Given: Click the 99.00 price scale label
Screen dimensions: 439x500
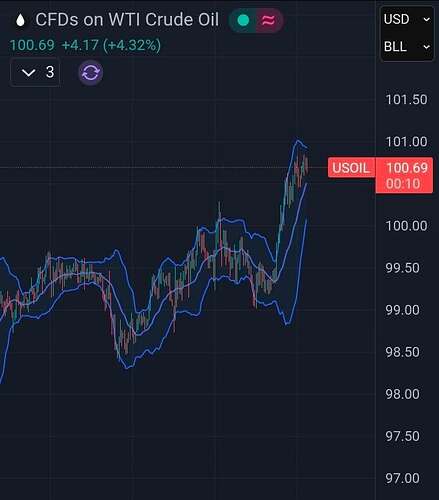Looking at the screenshot, I should [x=402, y=310].
